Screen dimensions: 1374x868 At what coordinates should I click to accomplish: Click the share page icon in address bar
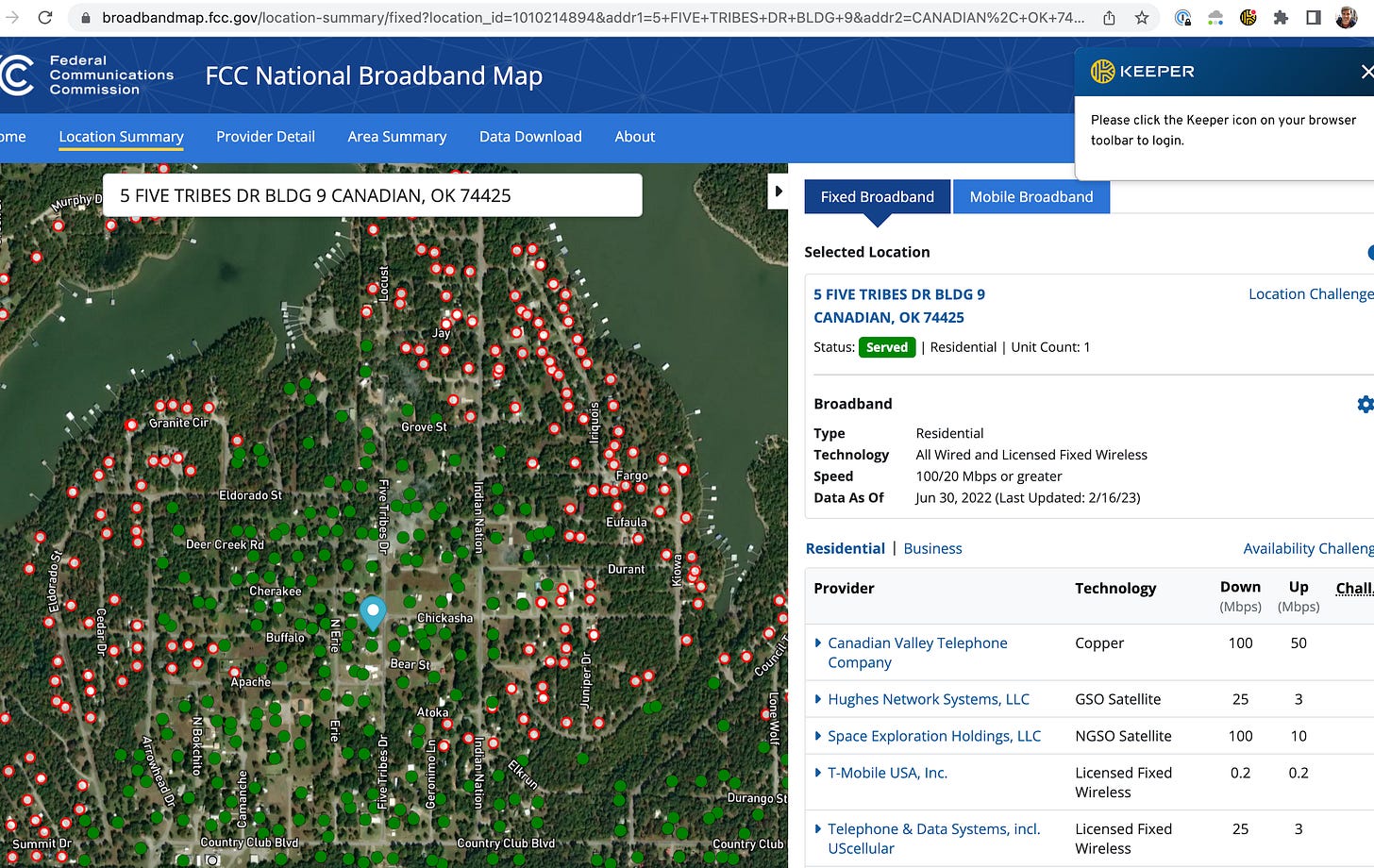(x=1110, y=17)
